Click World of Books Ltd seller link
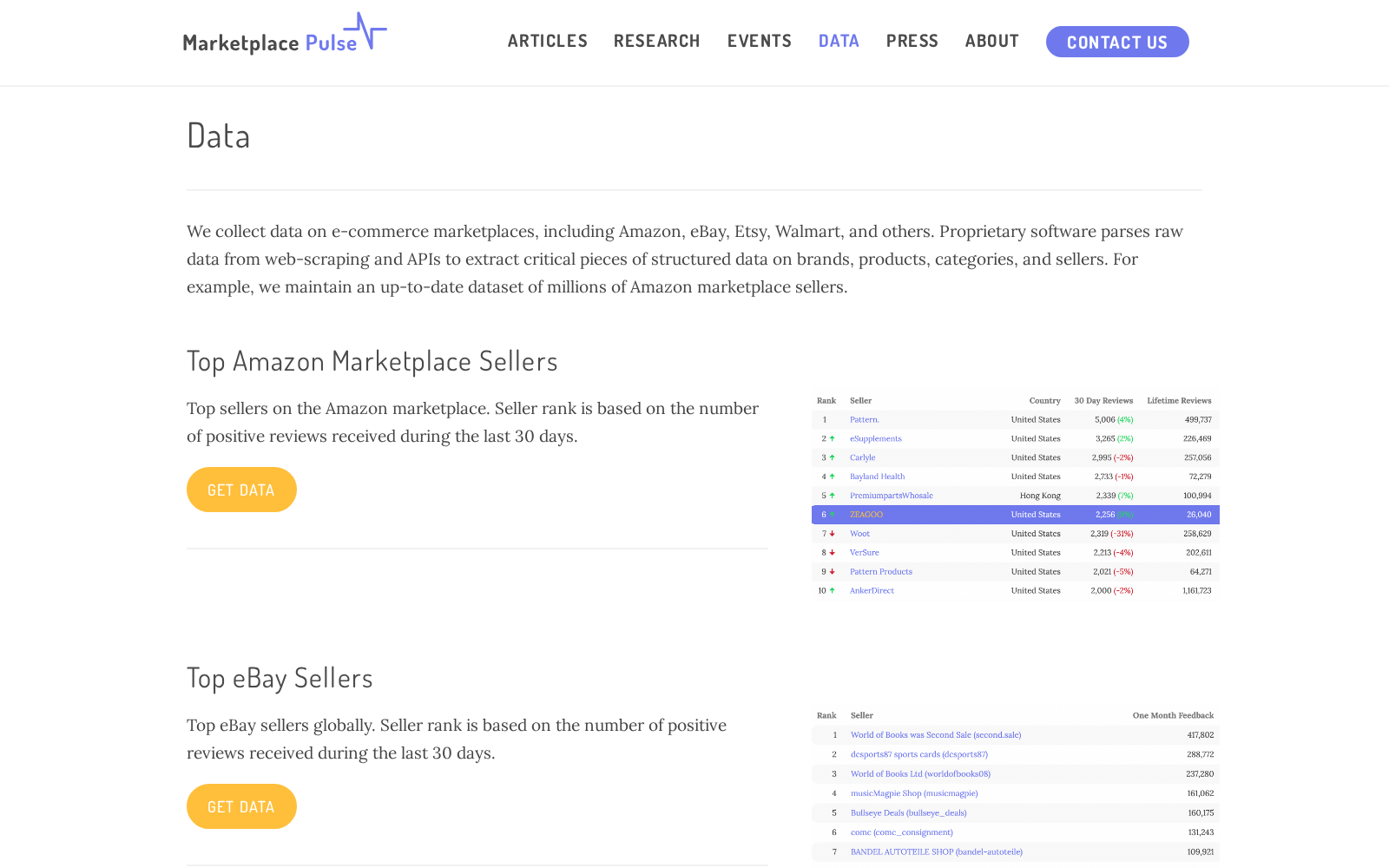1389x868 pixels. click(x=920, y=774)
